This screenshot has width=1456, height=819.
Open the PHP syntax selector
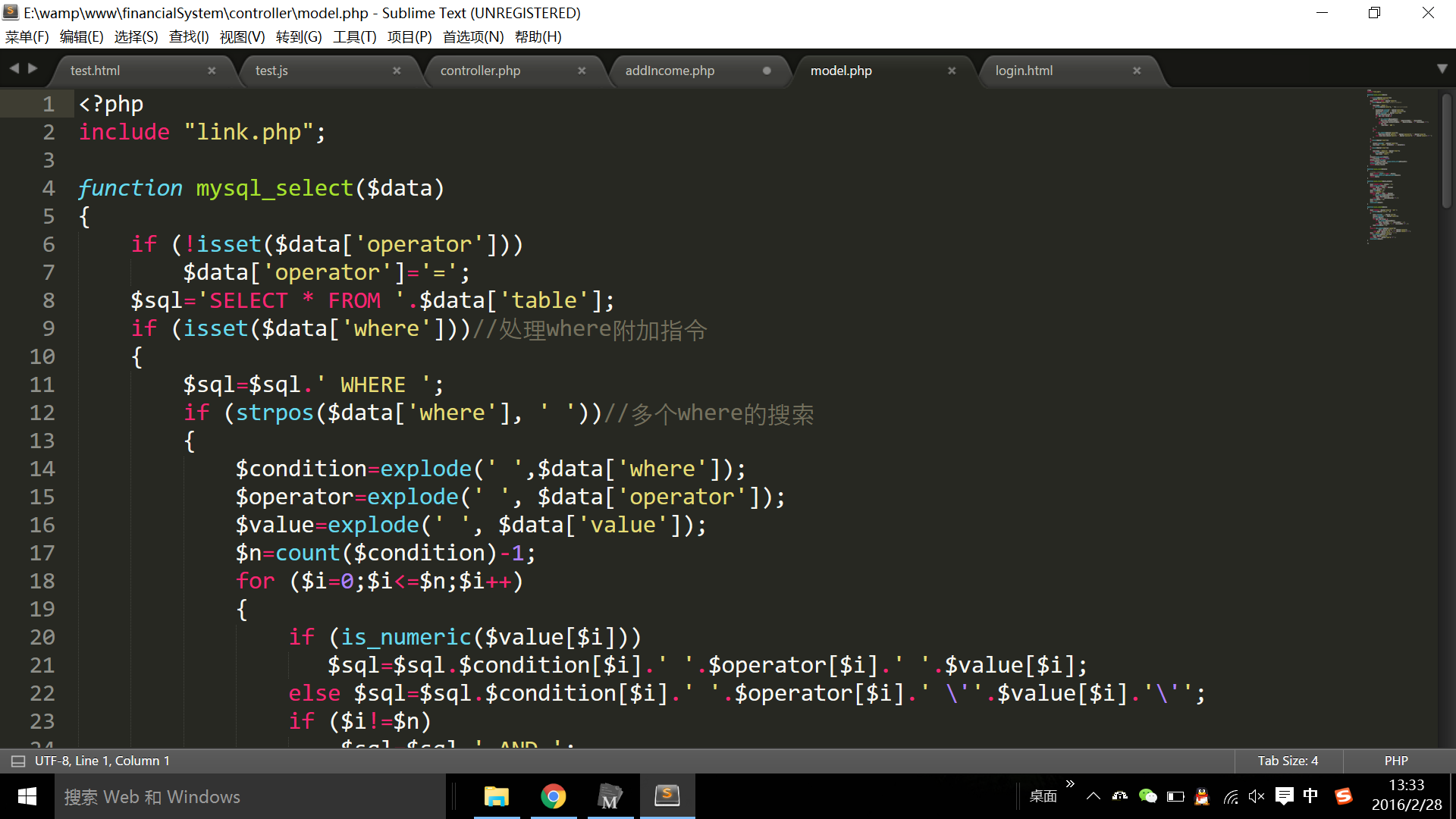click(1396, 761)
